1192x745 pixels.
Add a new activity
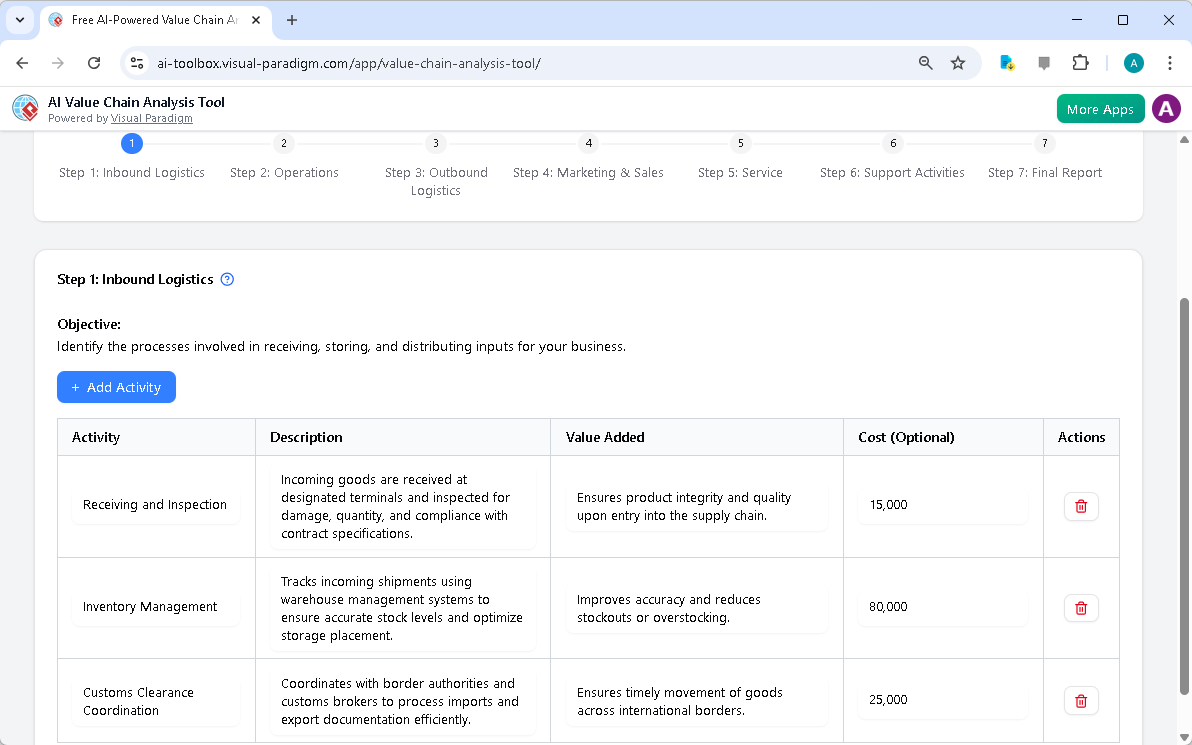[116, 387]
